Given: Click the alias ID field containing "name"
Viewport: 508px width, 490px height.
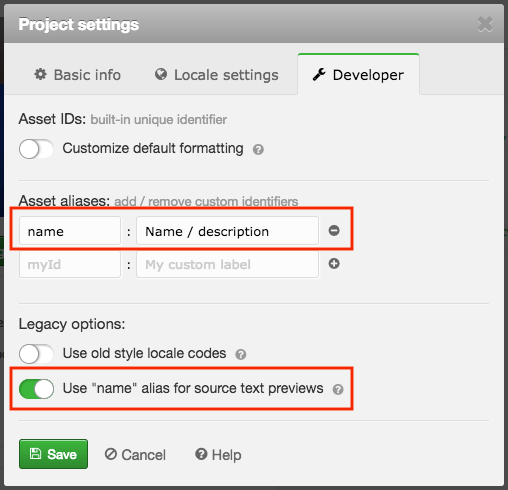Looking at the screenshot, I should tap(70, 231).
